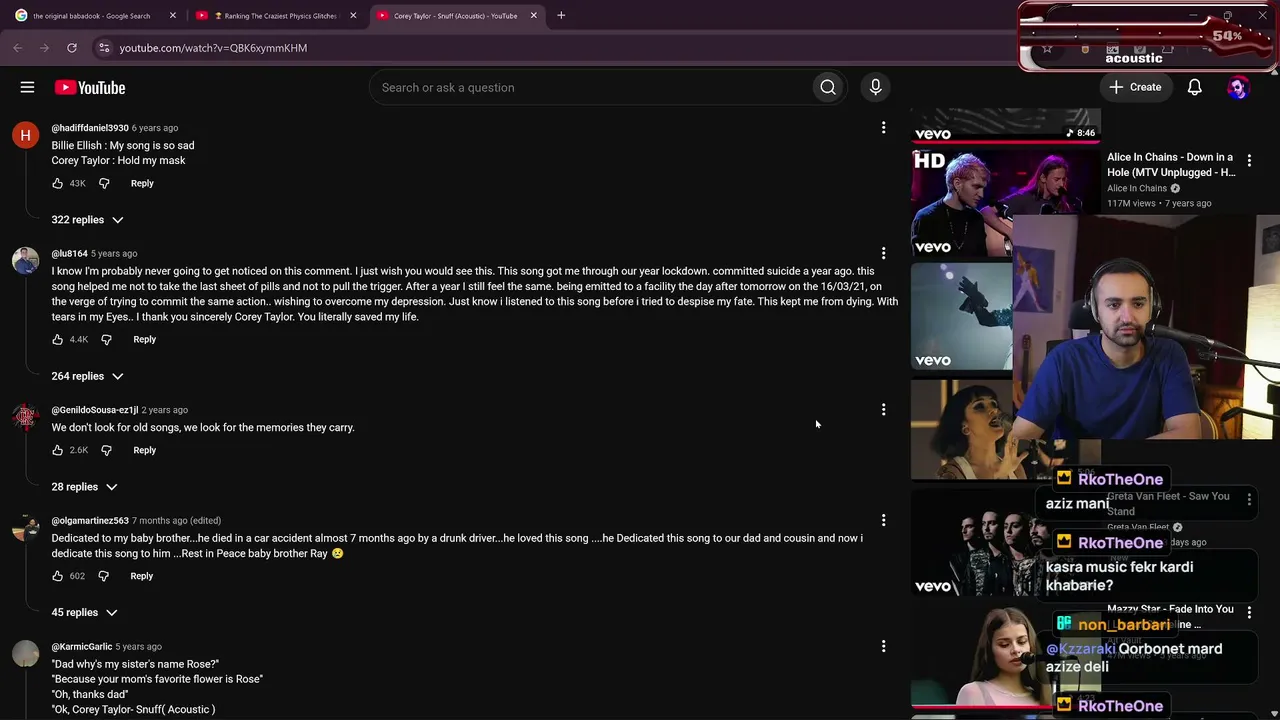This screenshot has width=1280, height=720.
Task: Open more options for Alice In Chains video
Action: click(1249, 161)
